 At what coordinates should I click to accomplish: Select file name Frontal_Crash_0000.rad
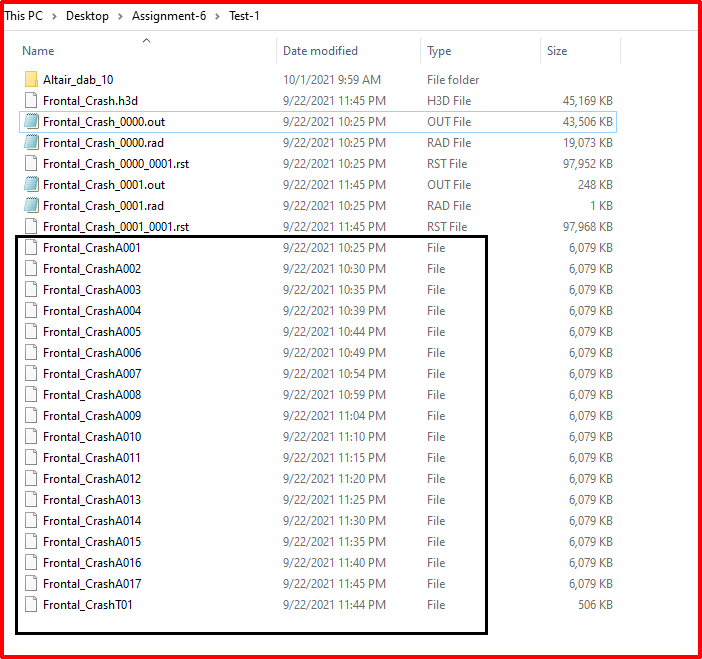coord(103,143)
